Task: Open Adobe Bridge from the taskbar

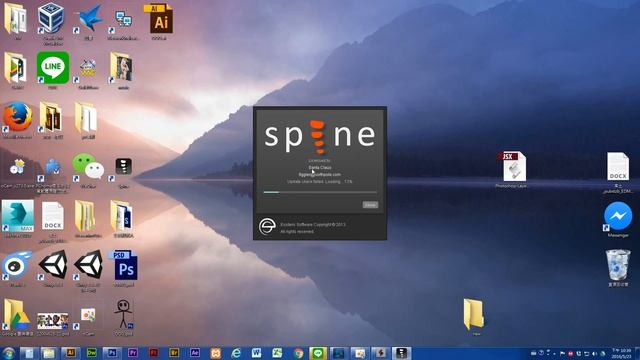Action: coord(174,353)
